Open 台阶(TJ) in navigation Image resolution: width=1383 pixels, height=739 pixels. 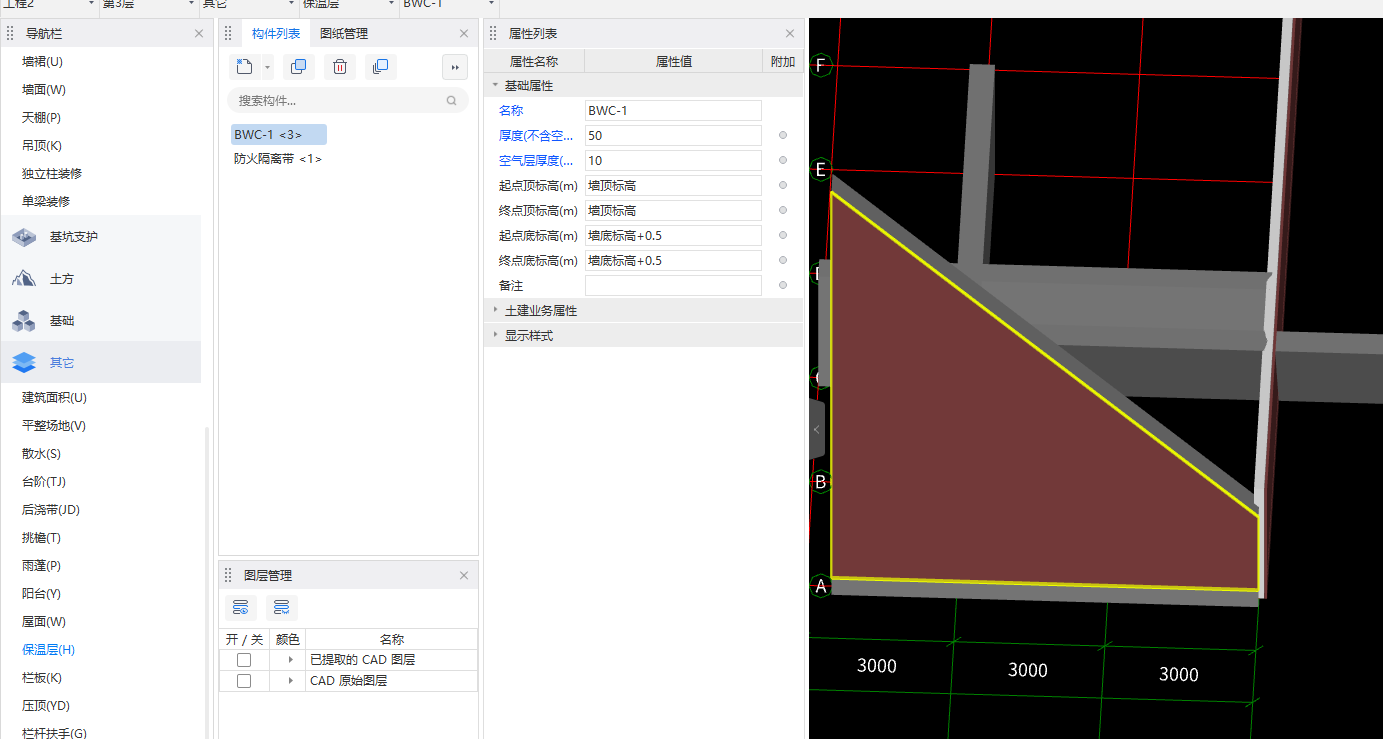(x=45, y=482)
